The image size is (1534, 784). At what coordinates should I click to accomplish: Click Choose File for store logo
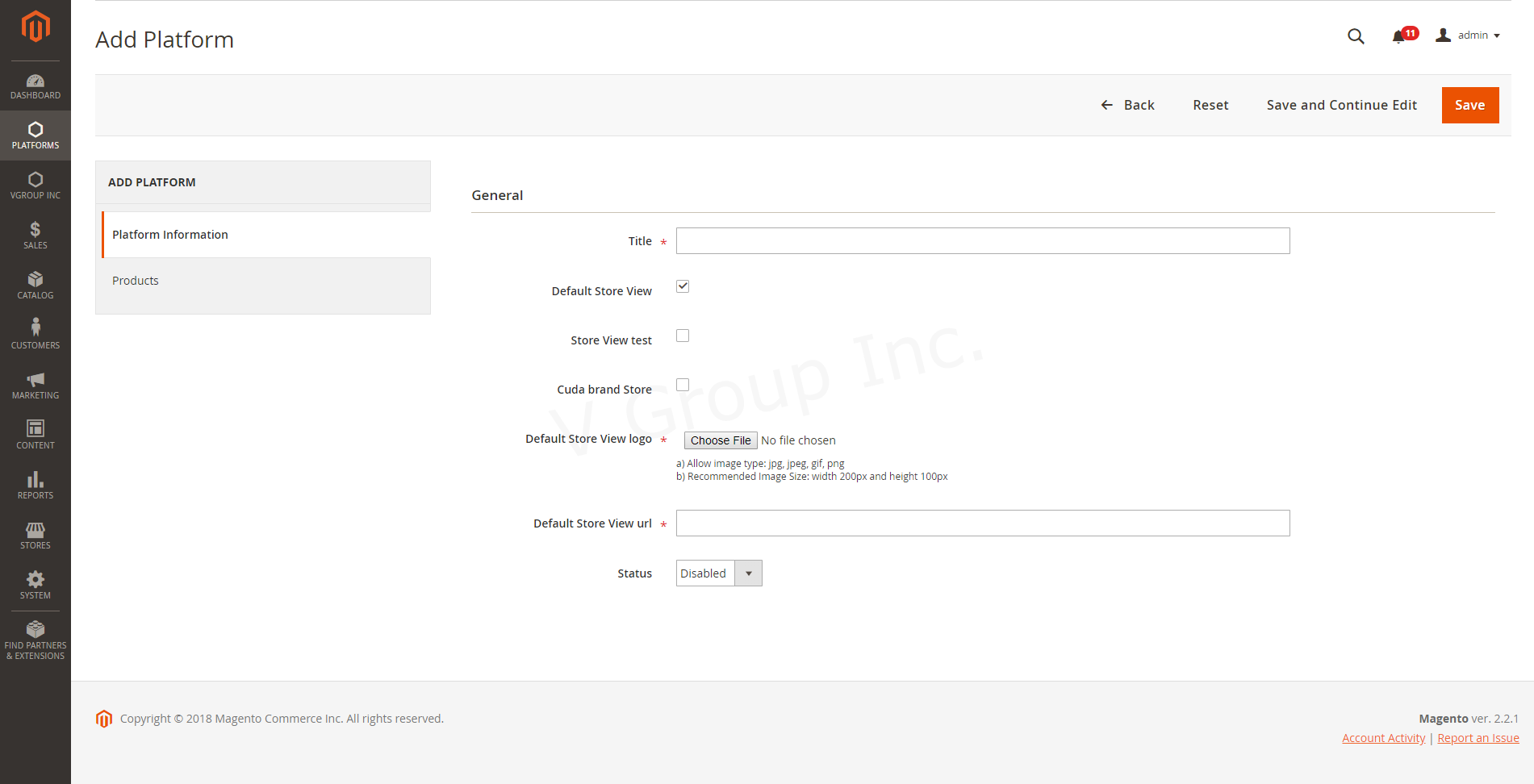pyautogui.click(x=721, y=440)
